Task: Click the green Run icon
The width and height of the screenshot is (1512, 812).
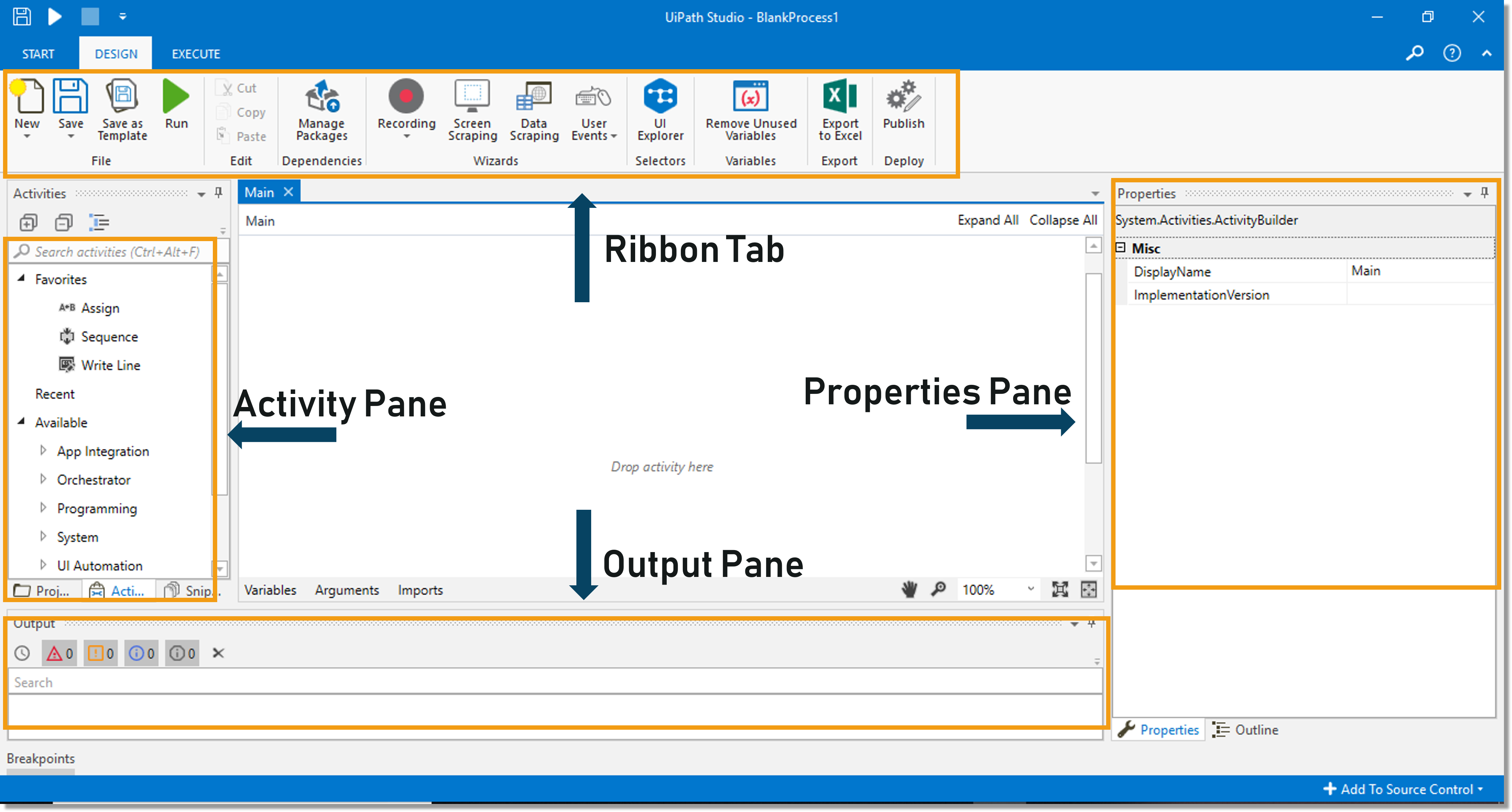Action: [176, 96]
